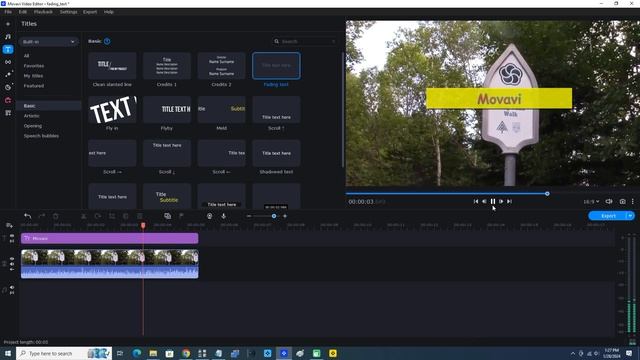640x360 pixels.
Task: Click the info icon beside Basic heading
Action: [x=107, y=41]
